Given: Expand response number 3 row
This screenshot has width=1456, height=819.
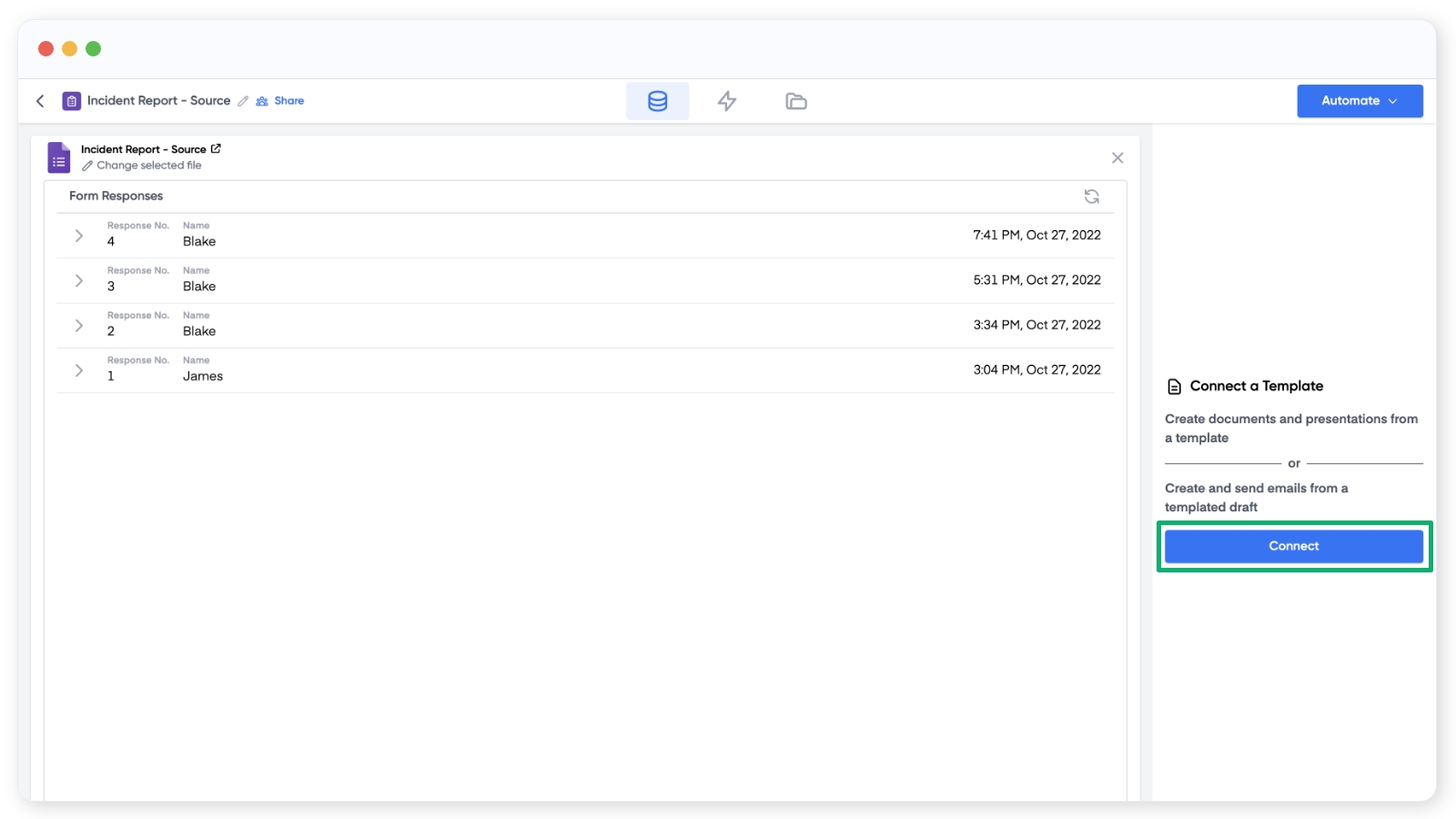Looking at the screenshot, I should (x=79, y=280).
